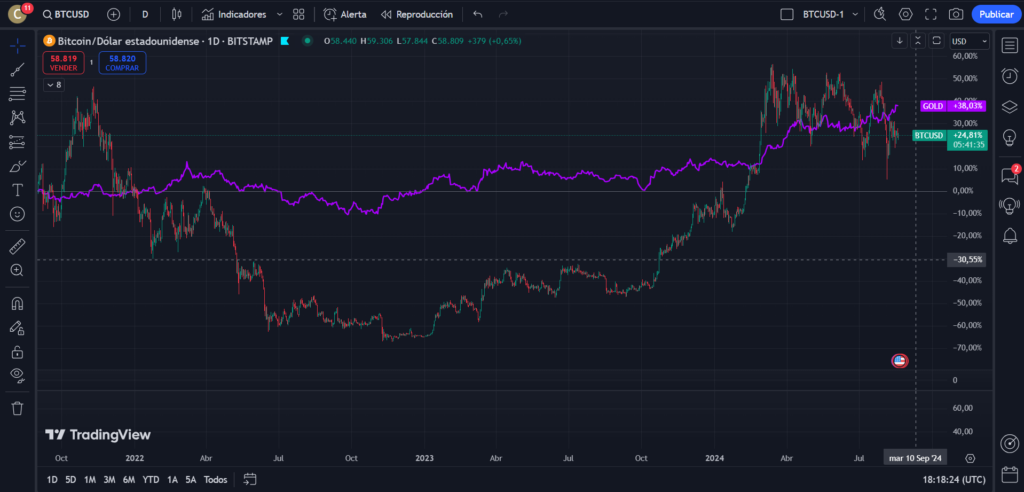Expand the BTCUSD-1 layout chevron menu
Image resolution: width=1024 pixels, height=492 pixels.
[x=856, y=14]
